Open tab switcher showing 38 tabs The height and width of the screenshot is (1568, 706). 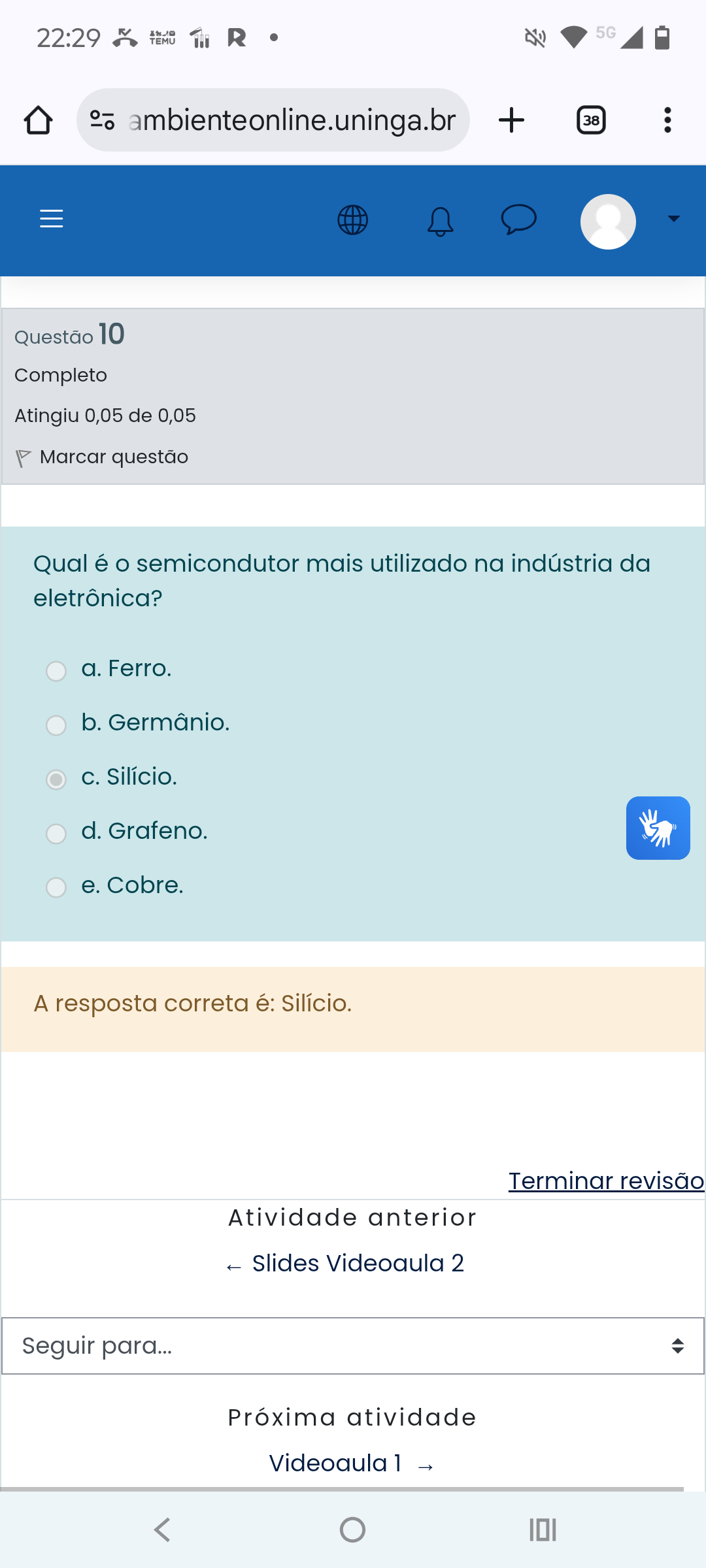591,120
